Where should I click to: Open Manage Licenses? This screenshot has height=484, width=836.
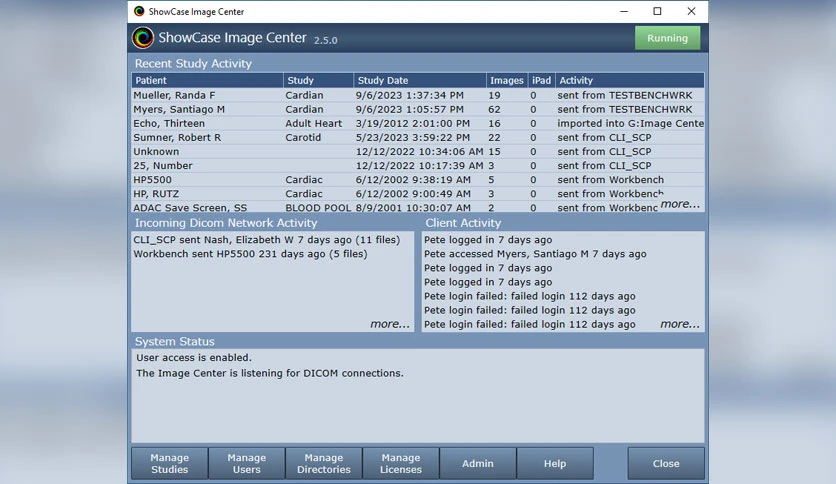400,463
